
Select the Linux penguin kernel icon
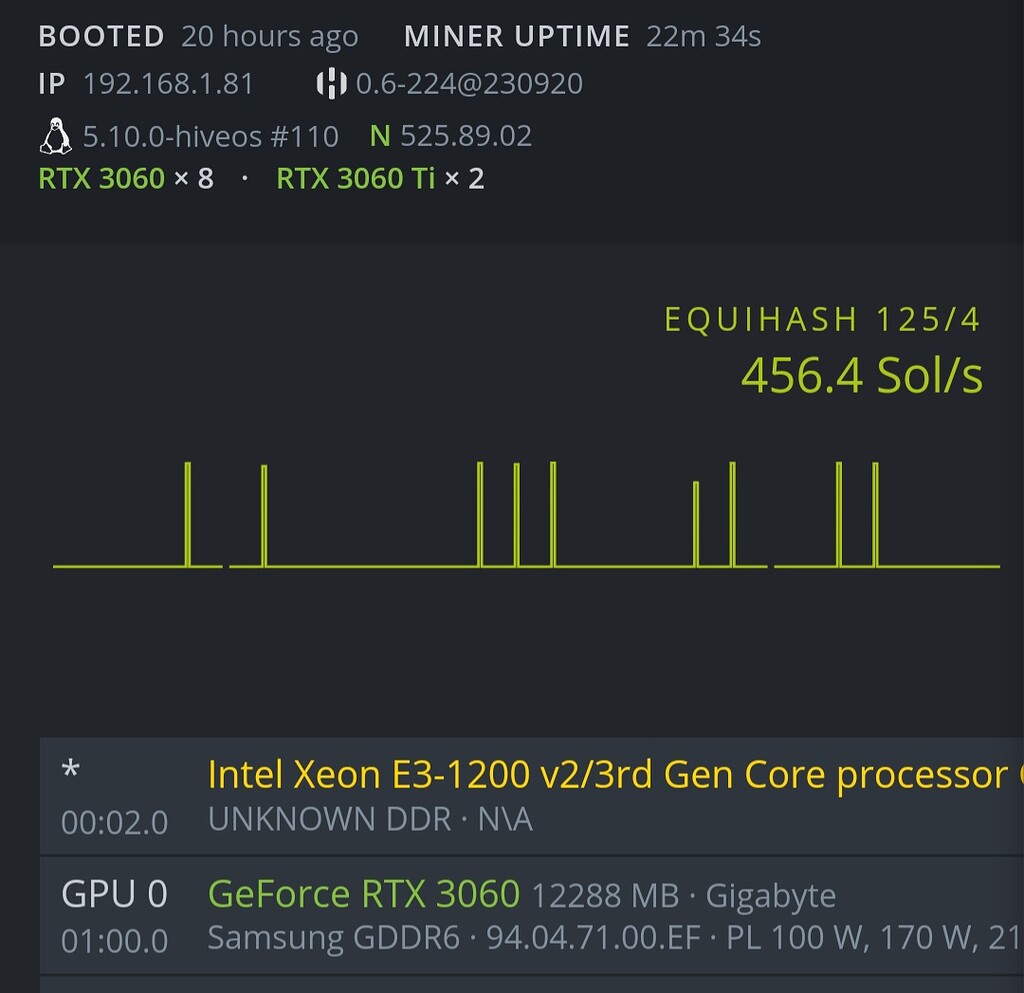click(x=55, y=134)
